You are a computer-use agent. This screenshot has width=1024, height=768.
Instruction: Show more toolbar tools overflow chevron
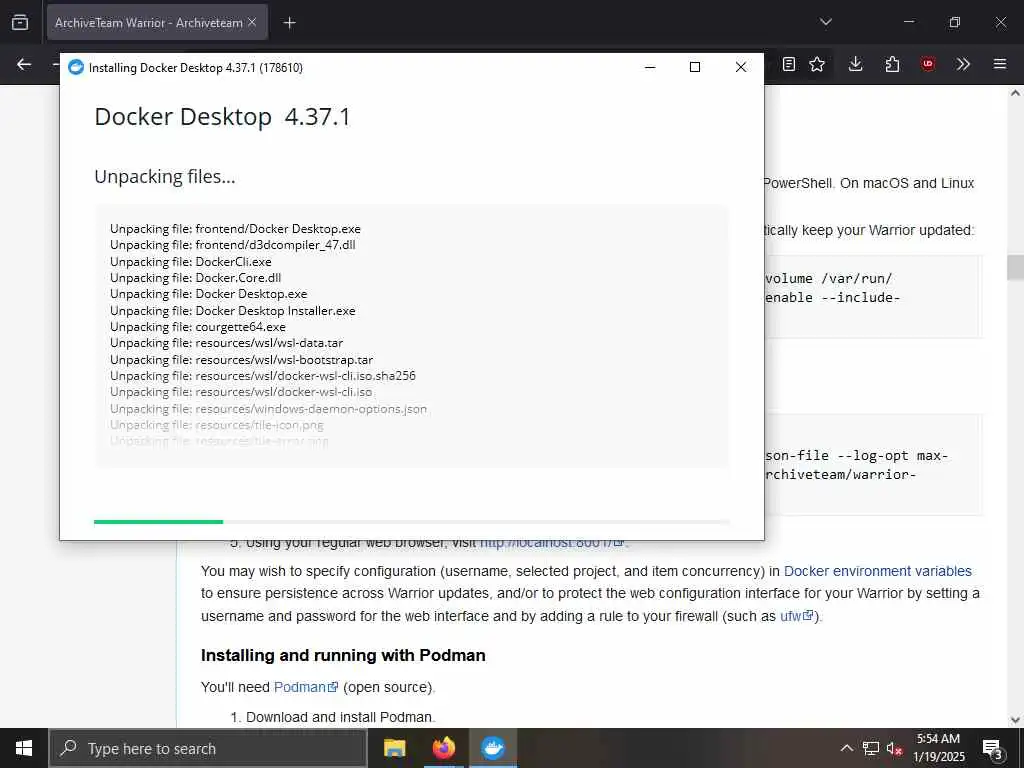tap(963, 64)
